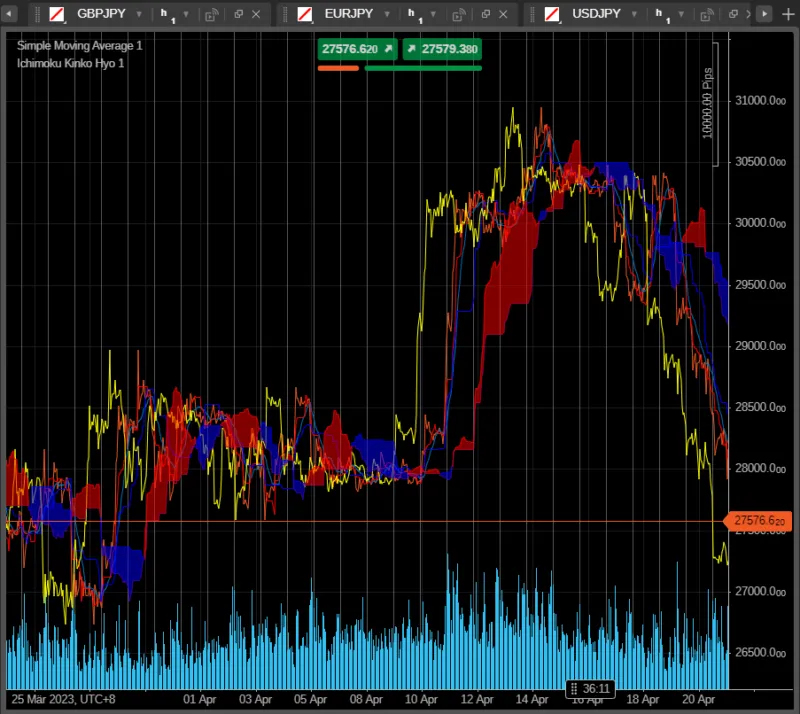
Task: Click the sell button at 27576.620
Action: click(357, 49)
